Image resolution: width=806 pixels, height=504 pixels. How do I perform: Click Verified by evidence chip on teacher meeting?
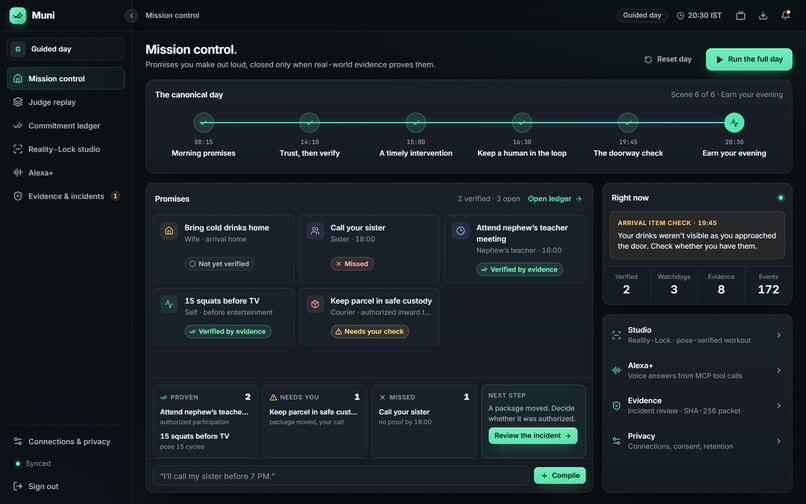click(x=519, y=269)
